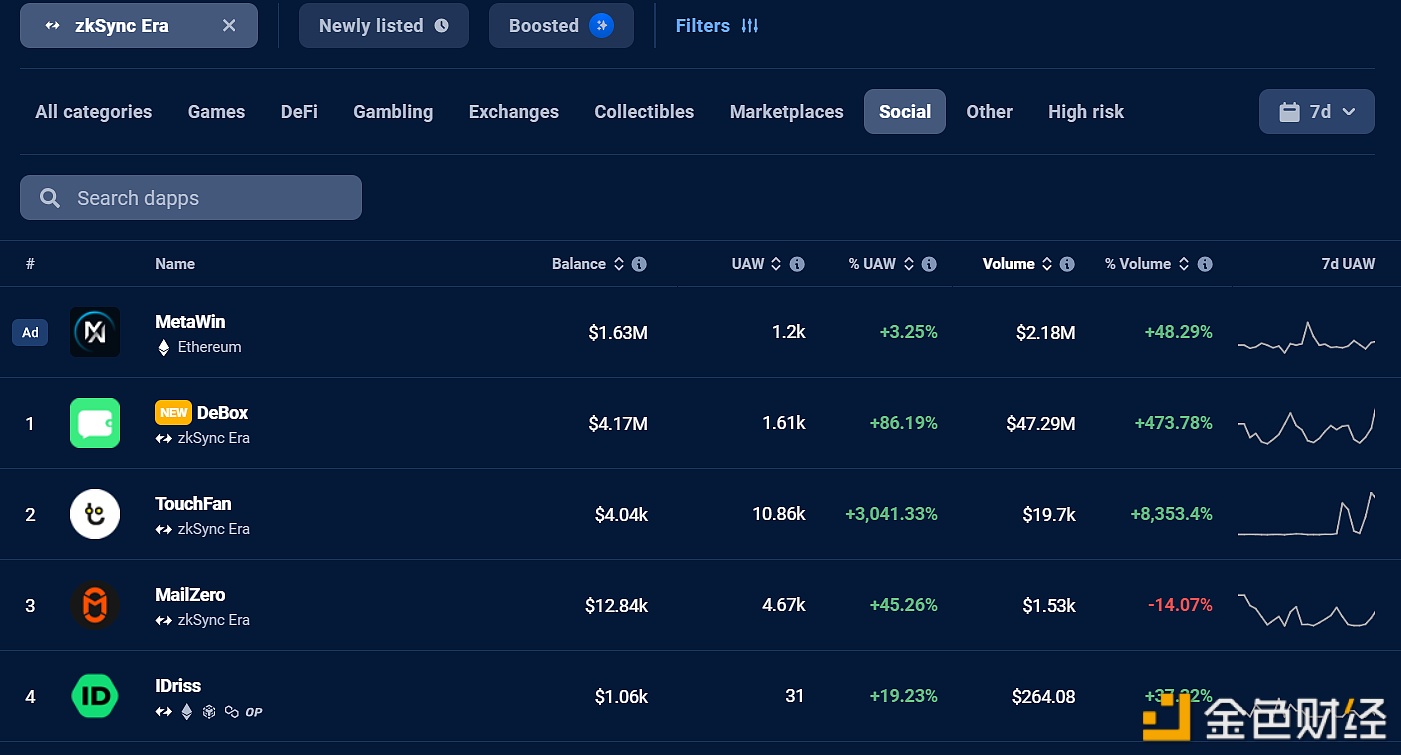Click the 7d UAW column header
1401x755 pixels.
[x=1348, y=264]
